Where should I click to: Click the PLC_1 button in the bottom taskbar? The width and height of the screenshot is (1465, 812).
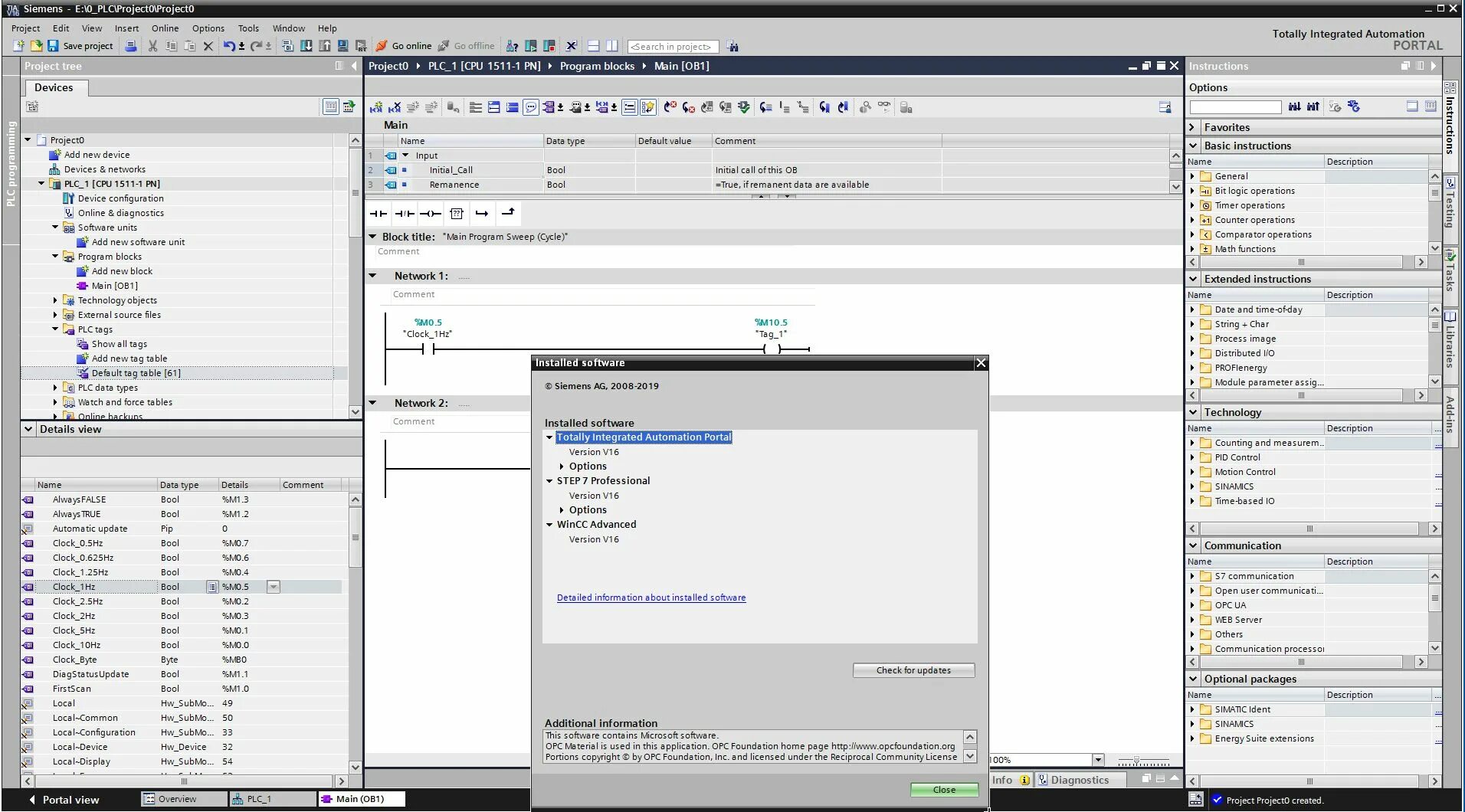pos(273,799)
